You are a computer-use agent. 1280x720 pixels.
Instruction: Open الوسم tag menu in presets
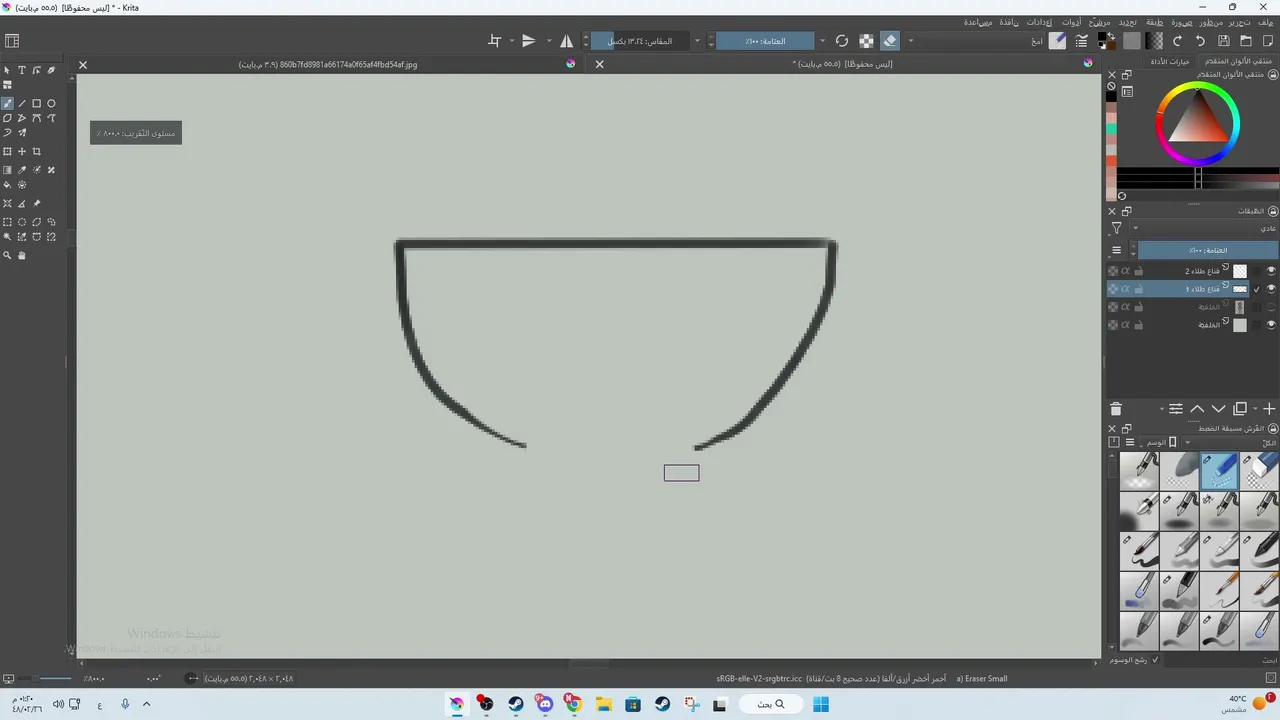point(1158,441)
